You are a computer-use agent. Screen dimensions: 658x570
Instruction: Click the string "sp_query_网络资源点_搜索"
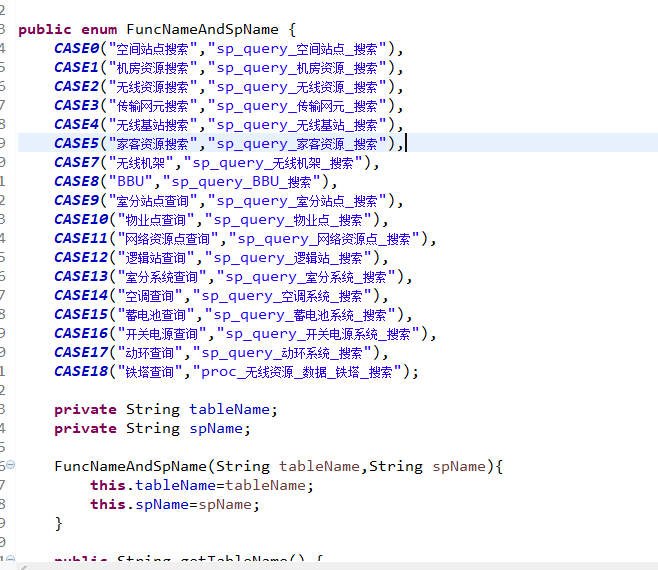click(324, 239)
